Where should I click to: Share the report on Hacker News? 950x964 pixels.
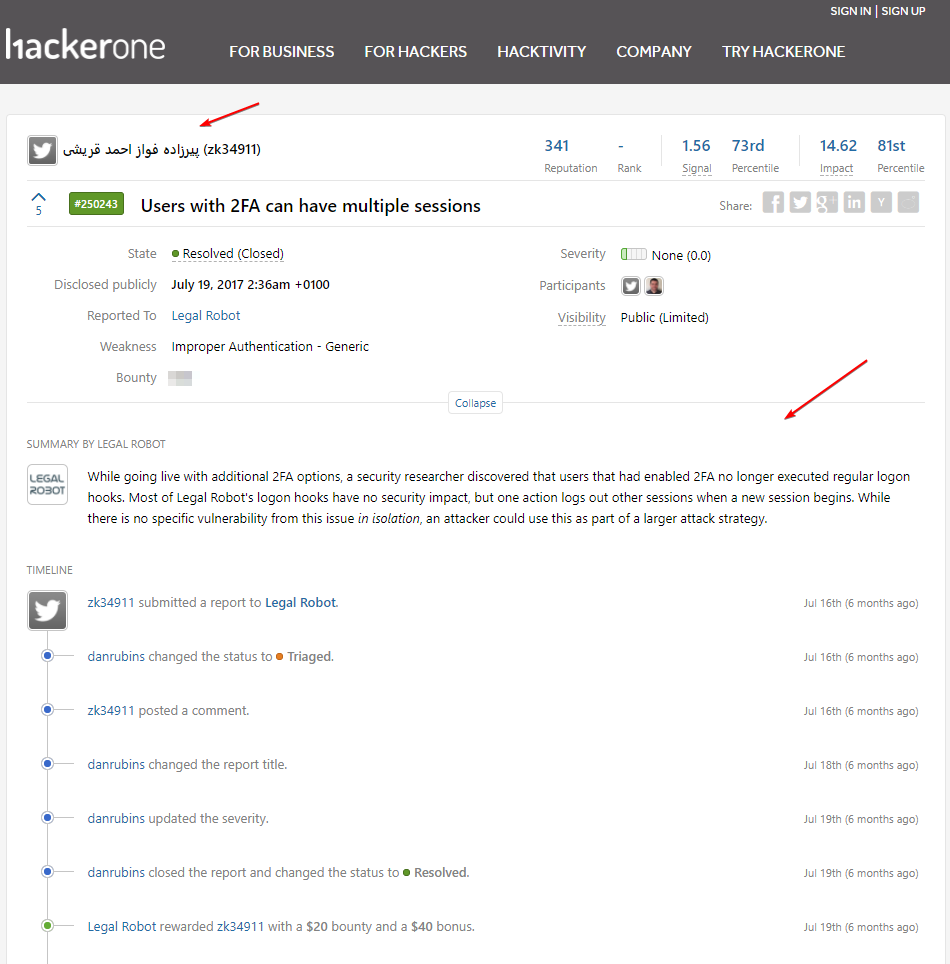tap(881, 202)
